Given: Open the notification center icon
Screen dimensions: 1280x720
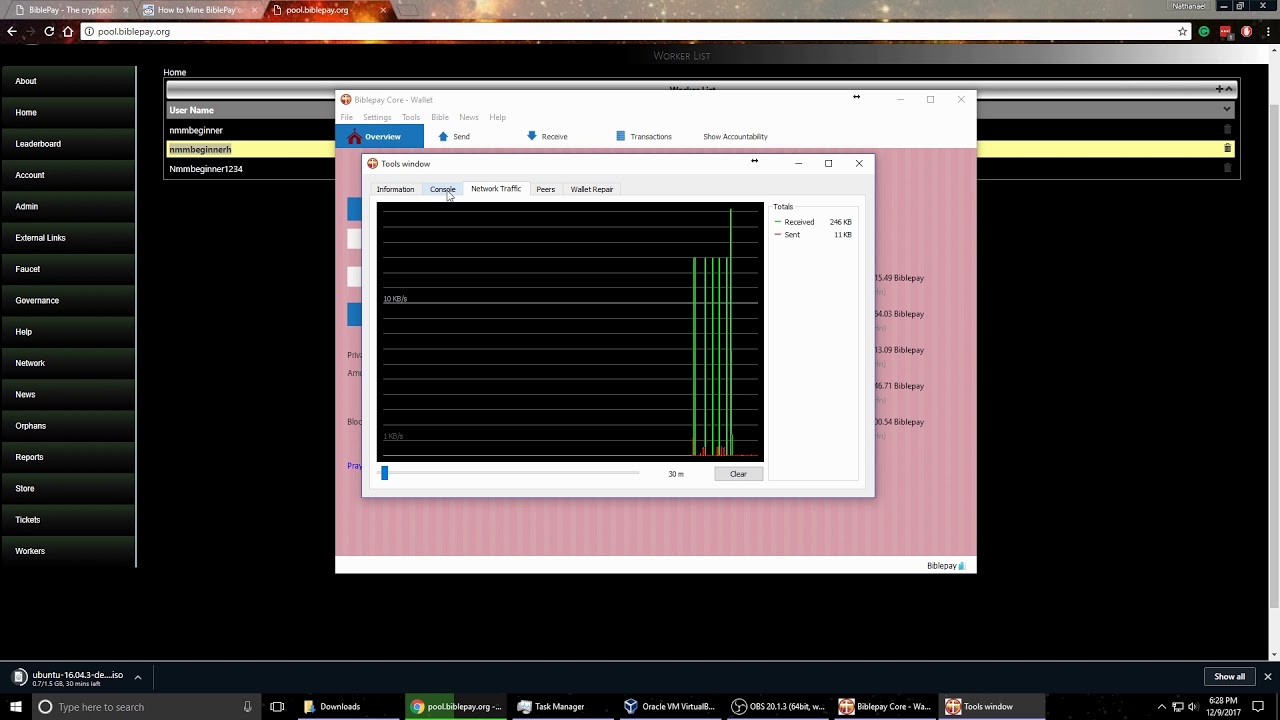Looking at the screenshot, I should point(1258,707).
